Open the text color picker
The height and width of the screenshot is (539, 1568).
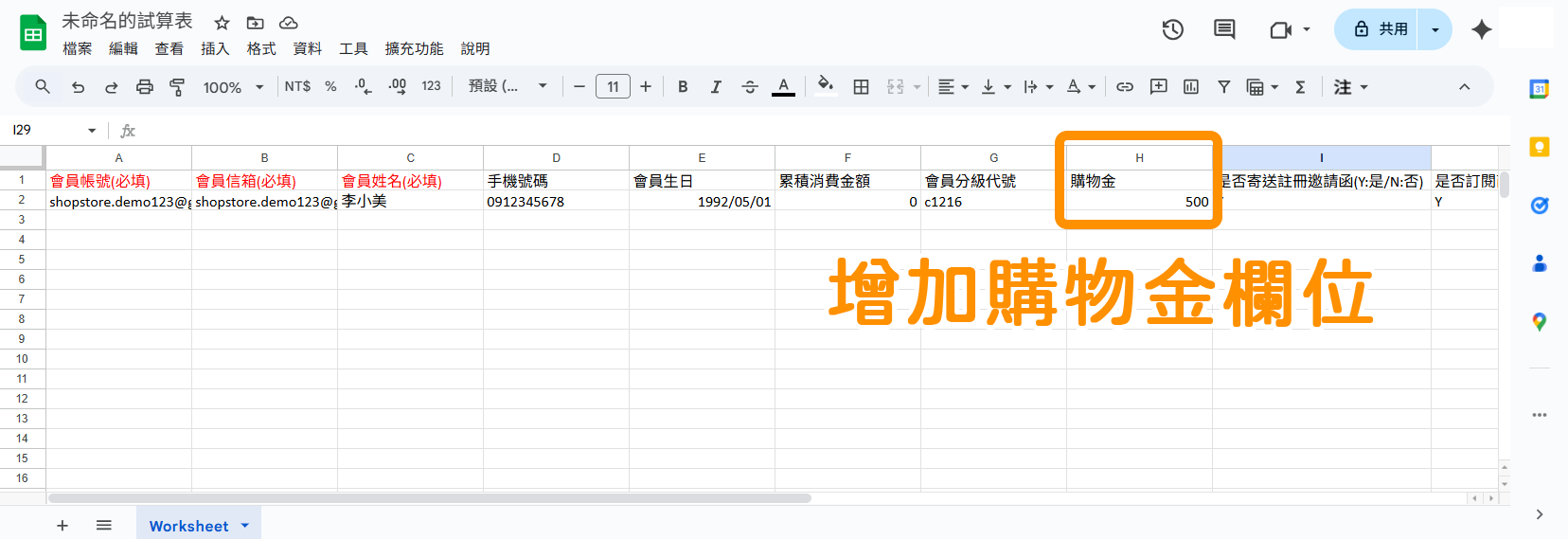[783, 87]
